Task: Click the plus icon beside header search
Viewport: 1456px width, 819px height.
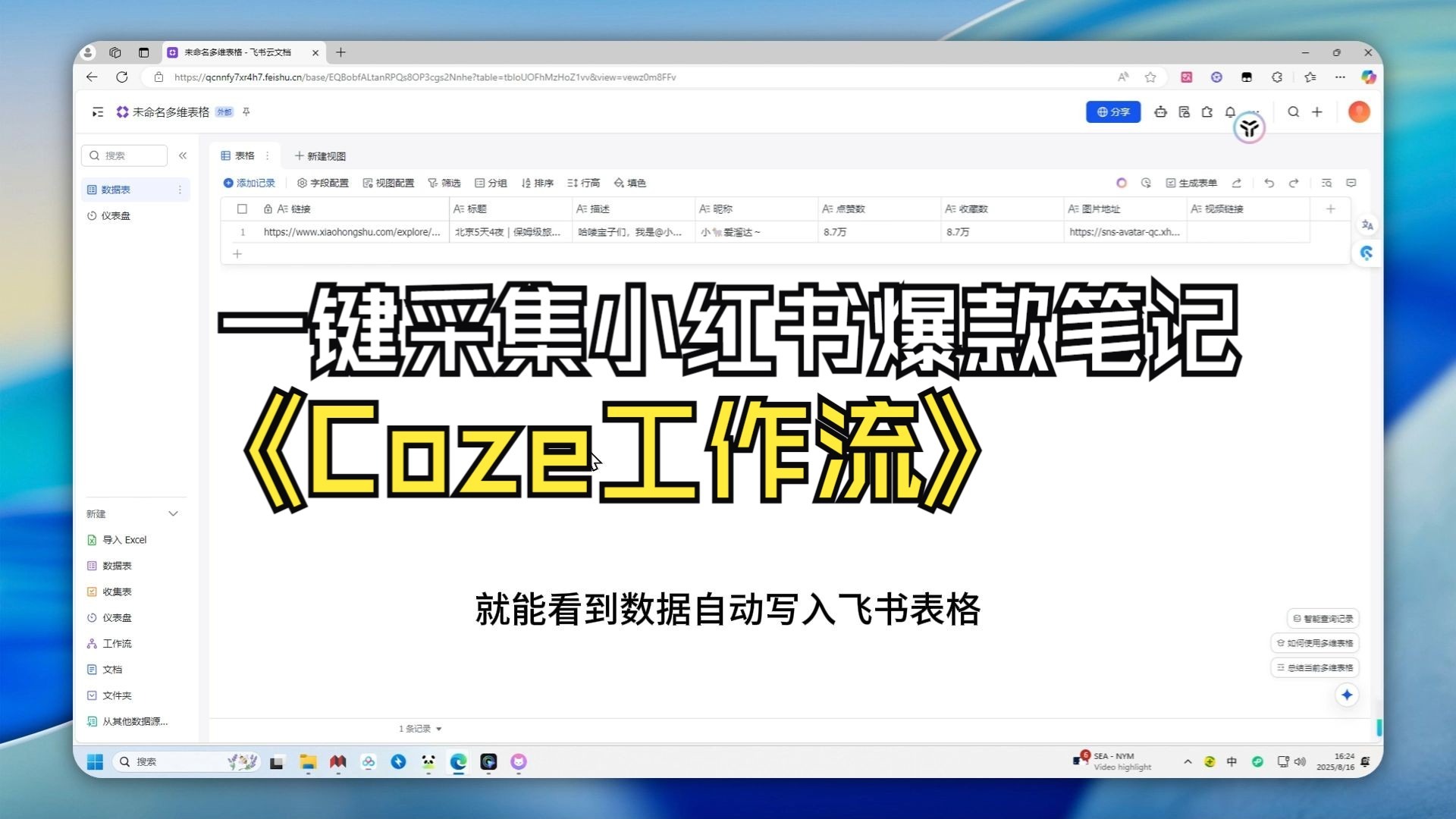Action: pyautogui.click(x=1317, y=112)
